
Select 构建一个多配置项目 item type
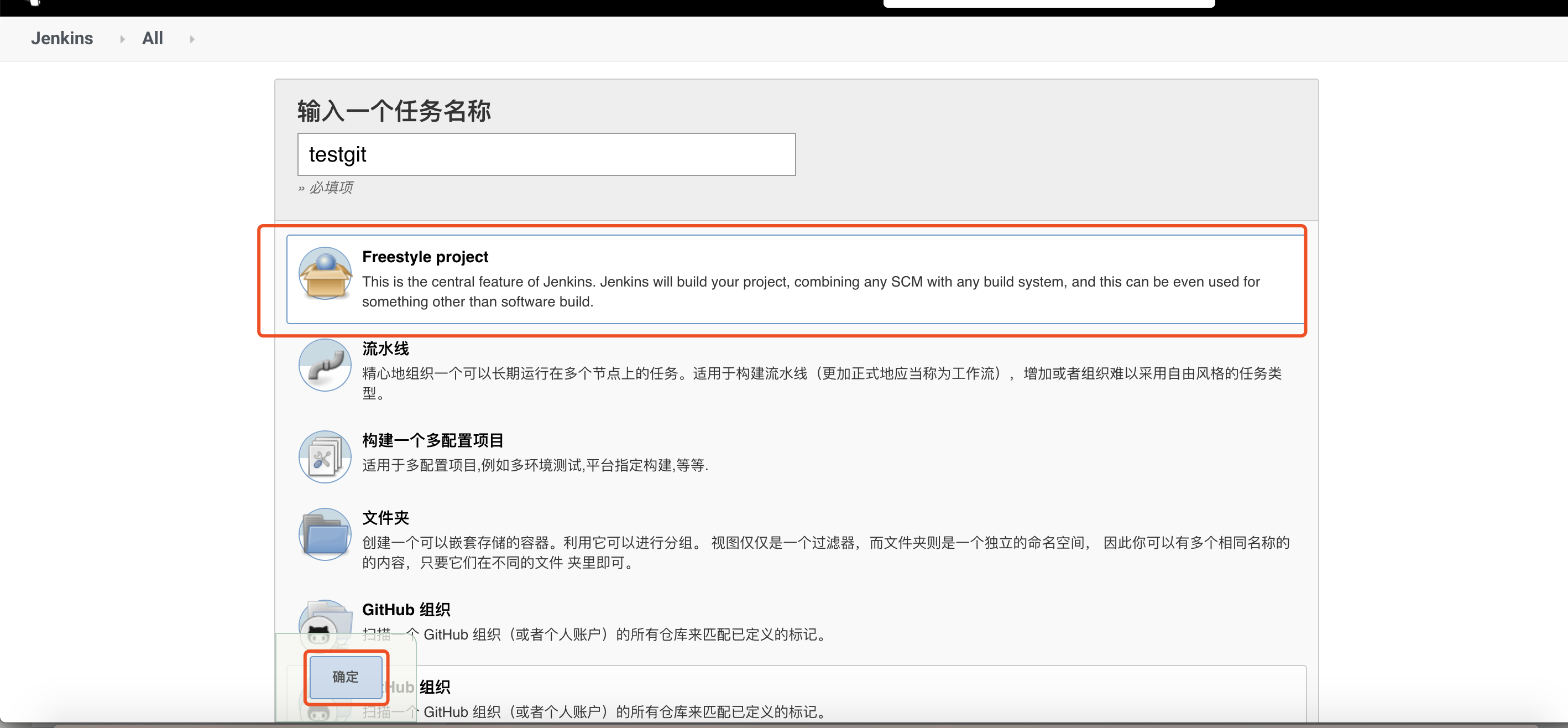432,440
